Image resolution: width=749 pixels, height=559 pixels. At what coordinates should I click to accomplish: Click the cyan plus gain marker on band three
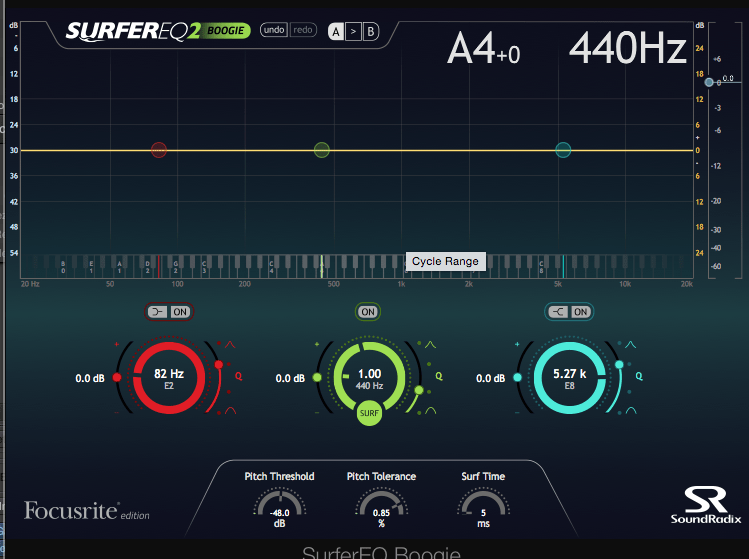517,344
